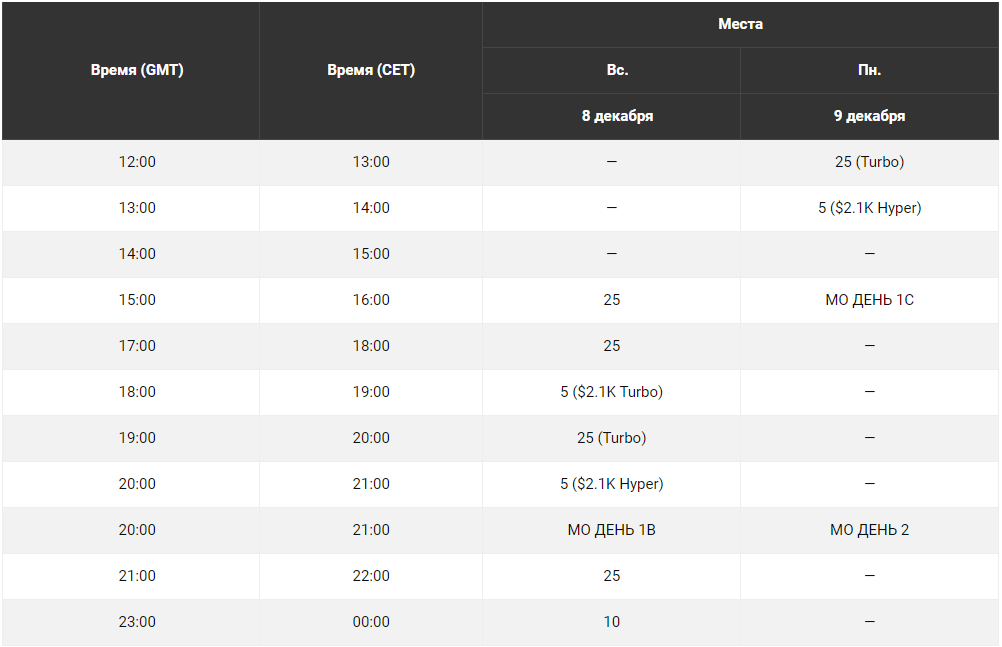
Task: Select the Вс. day header
Action: (611, 70)
